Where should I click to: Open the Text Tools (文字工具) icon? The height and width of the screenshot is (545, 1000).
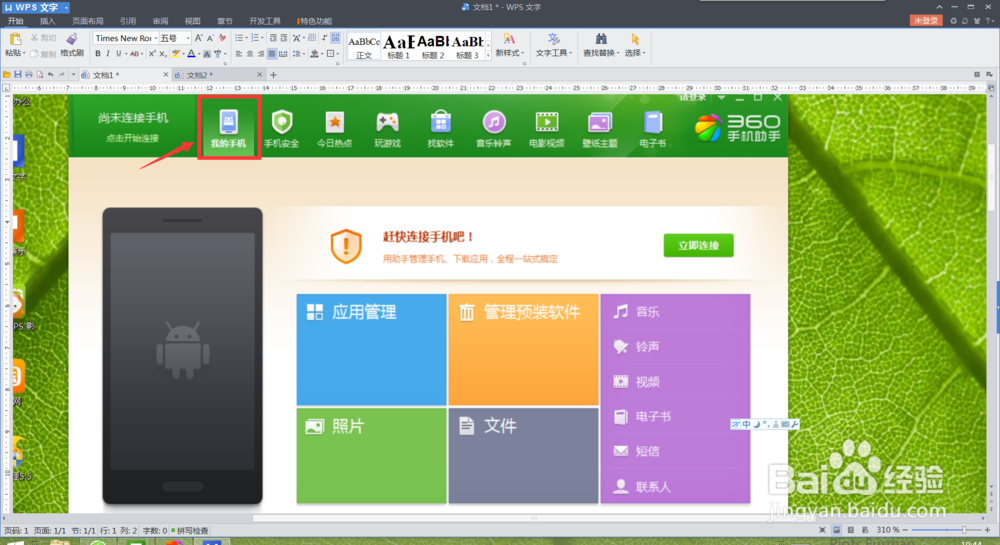pos(553,40)
